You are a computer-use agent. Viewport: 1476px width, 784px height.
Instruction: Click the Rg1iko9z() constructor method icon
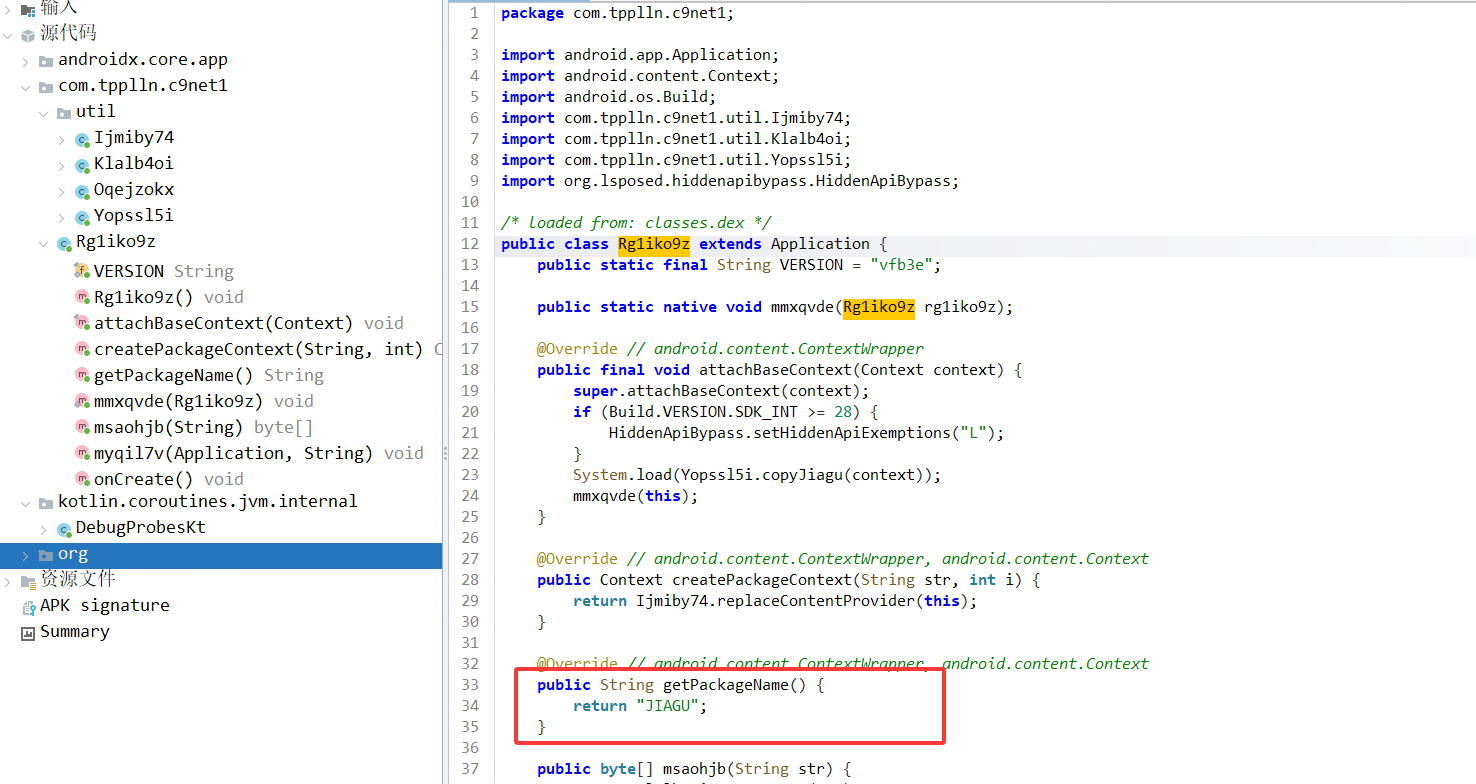(x=82, y=297)
